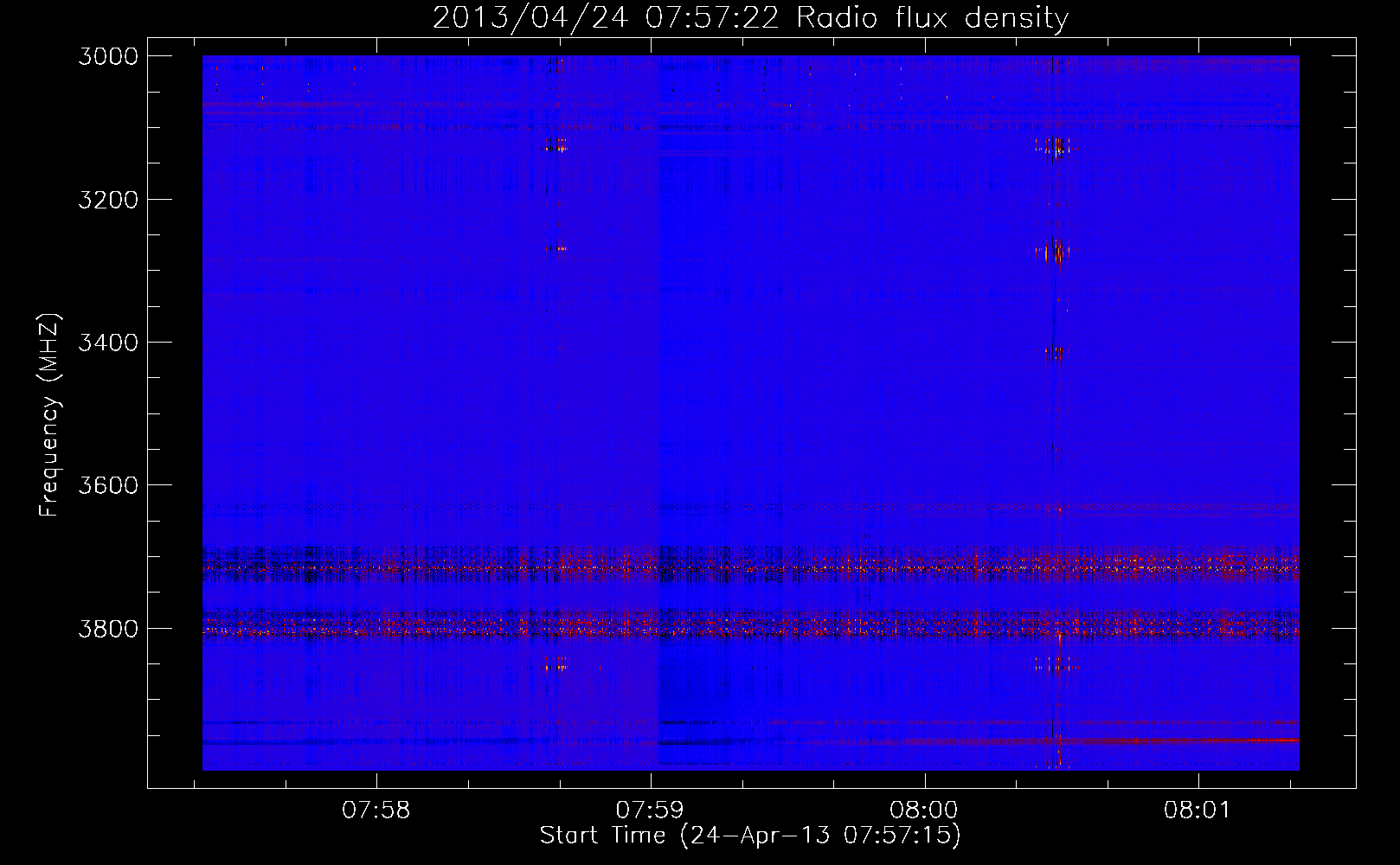The width and height of the screenshot is (1400, 865).
Task: Click the 3400 frequency axis label
Action: [x=108, y=343]
